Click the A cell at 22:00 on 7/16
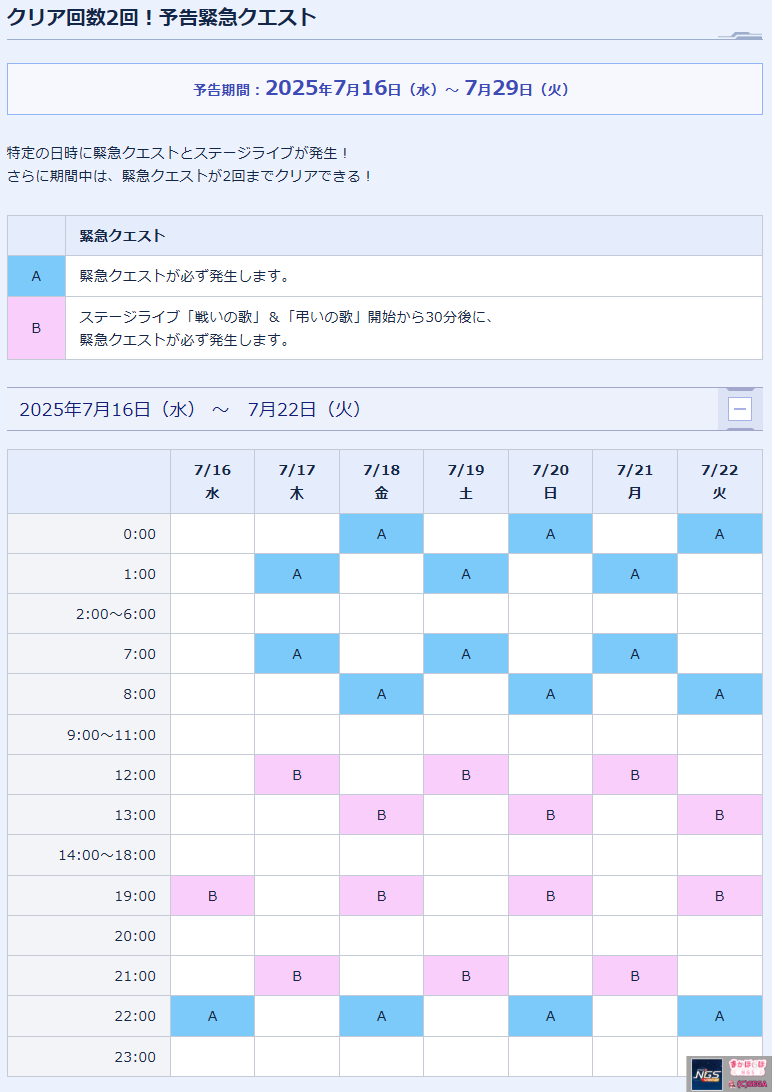The height and width of the screenshot is (1092, 772). click(212, 1016)
